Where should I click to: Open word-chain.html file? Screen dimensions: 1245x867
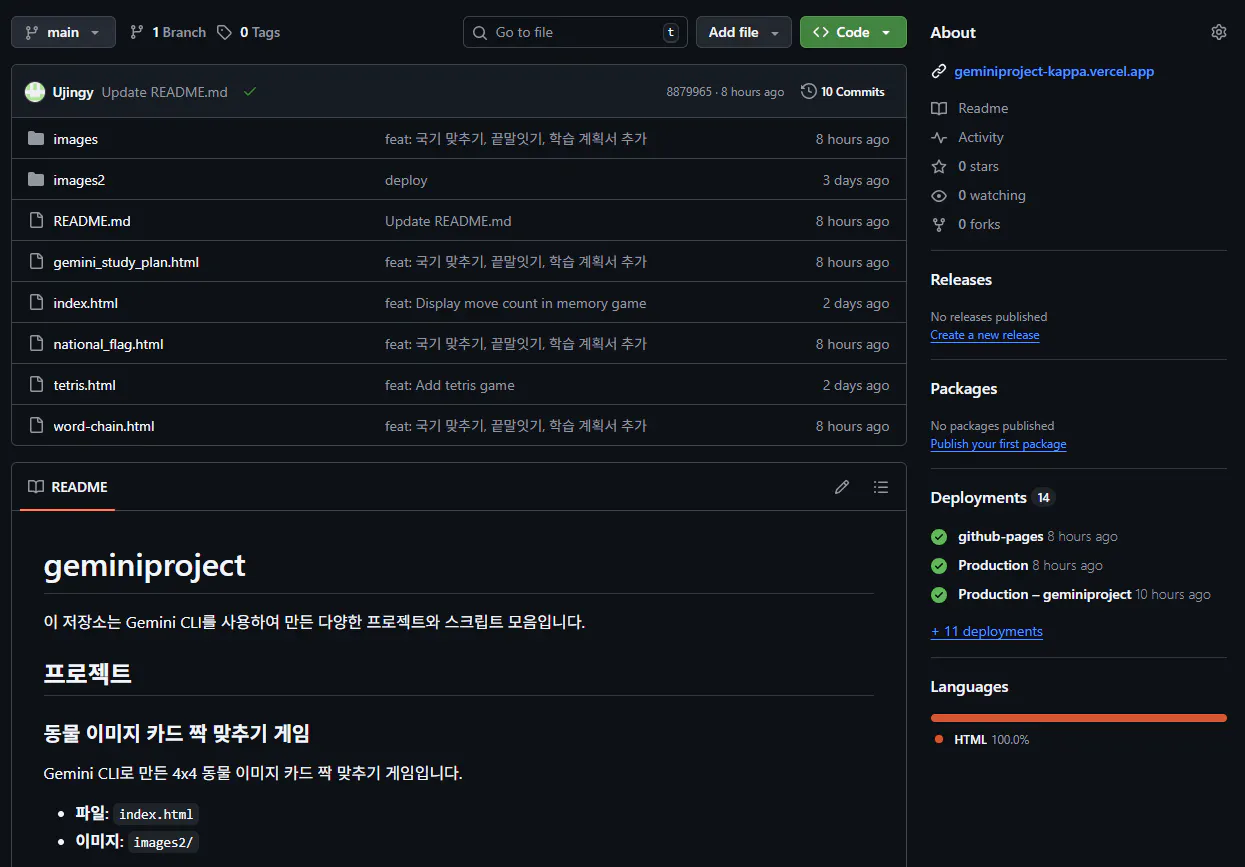104,426
